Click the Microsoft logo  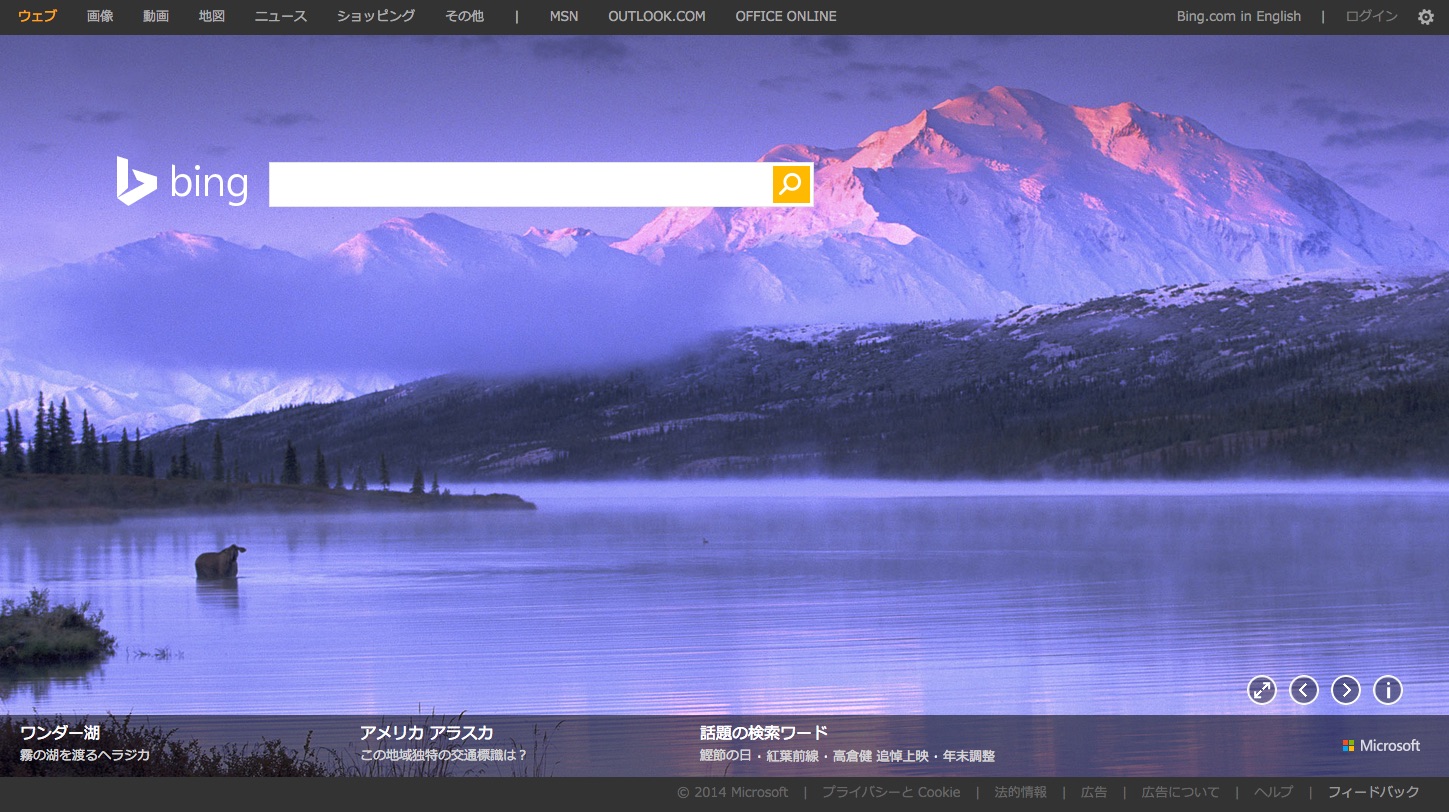coord(1381,746)
